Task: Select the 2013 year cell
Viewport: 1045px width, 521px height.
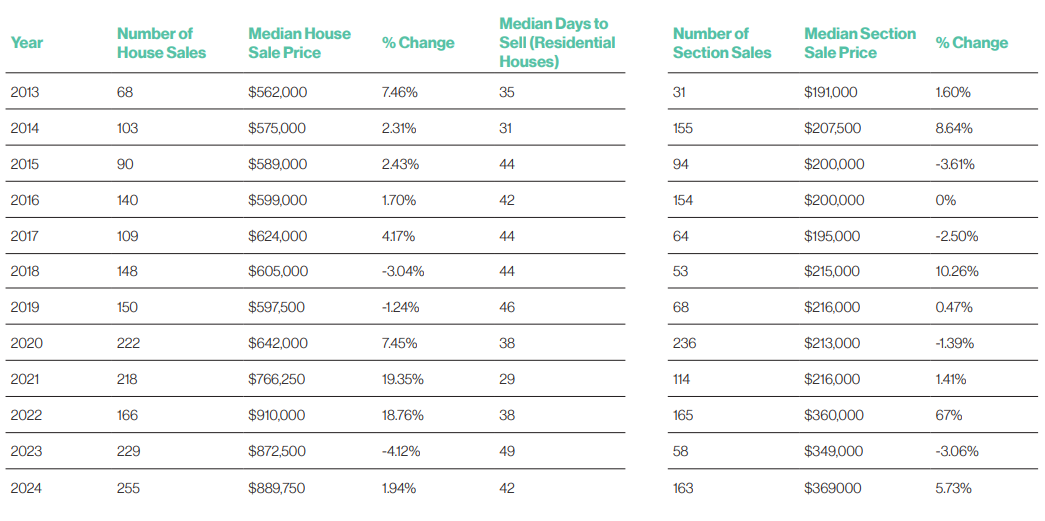Action: [x=26, y=92]
